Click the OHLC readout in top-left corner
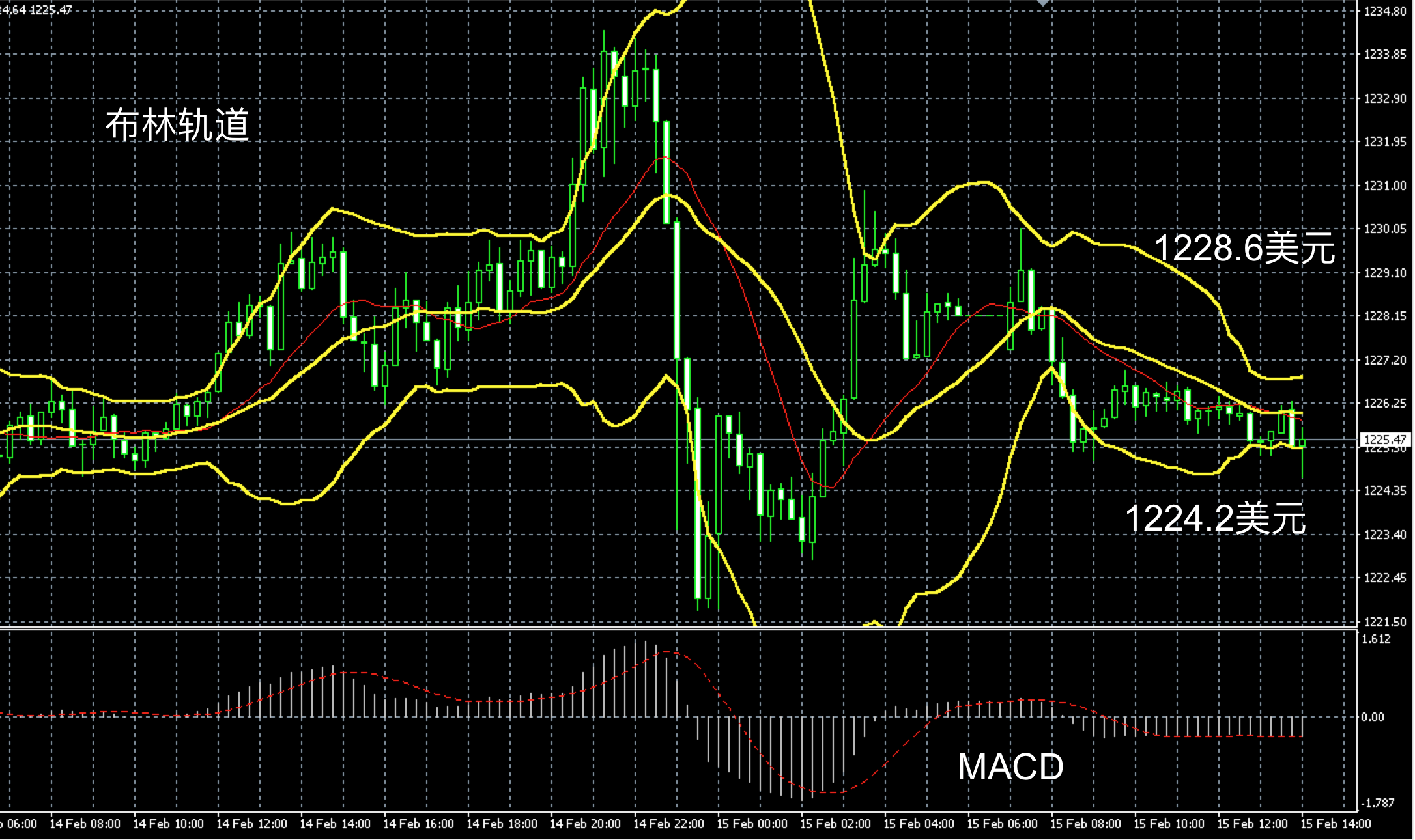This screenshot has width=1415, height=840. (36, 10)
